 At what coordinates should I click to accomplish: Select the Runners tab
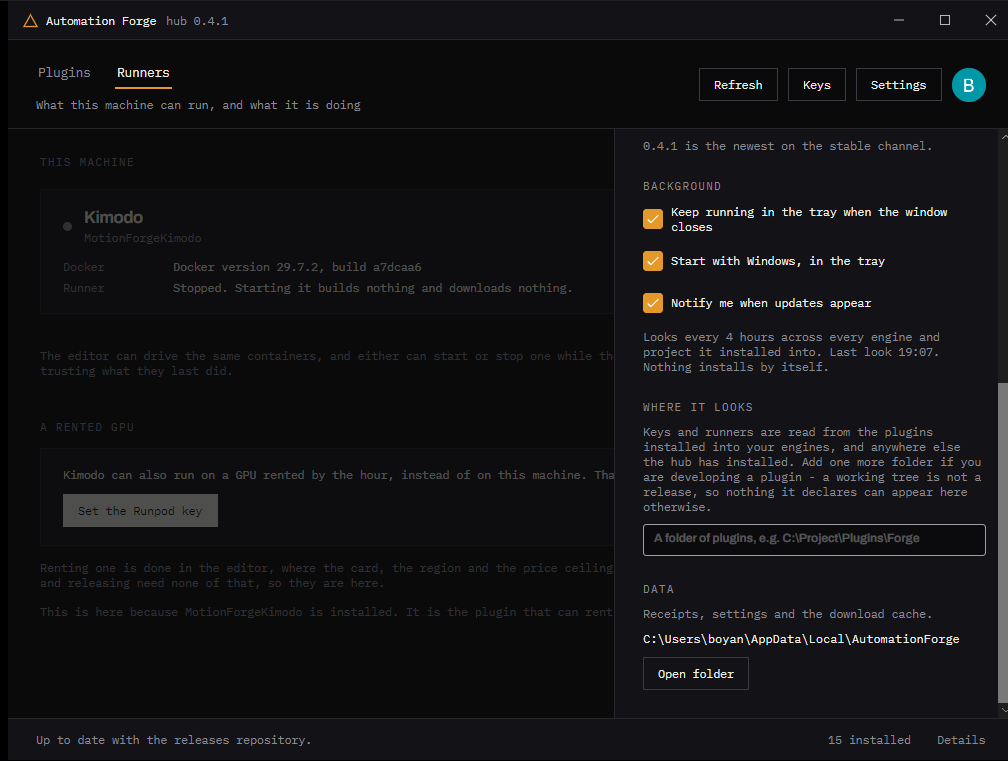[x=143, y=73]
